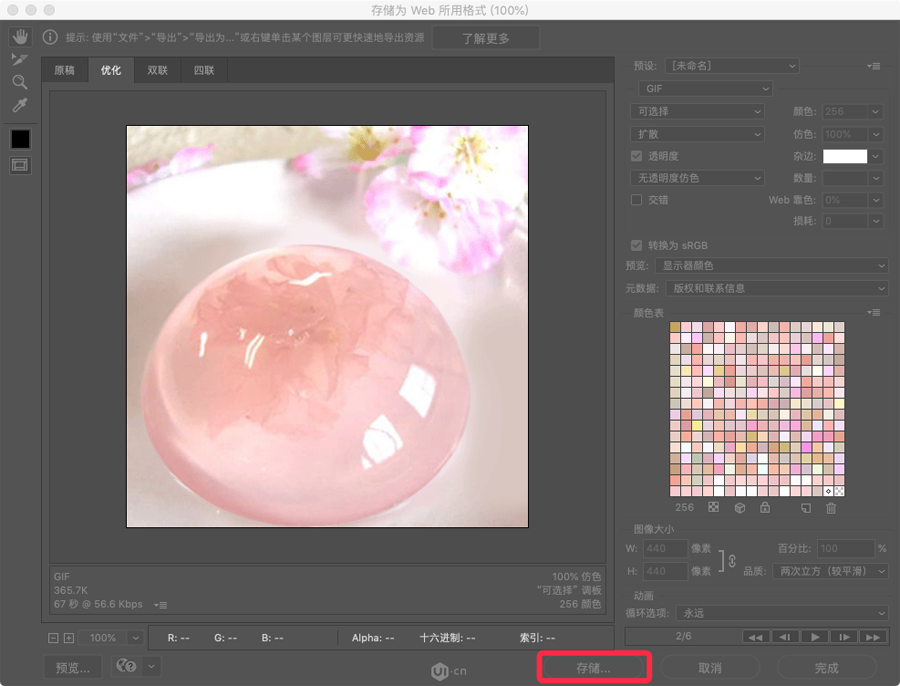The image size is (900, 686).
Task: Toggle slices visibility in the toolbar
Action: pos(20,165)
